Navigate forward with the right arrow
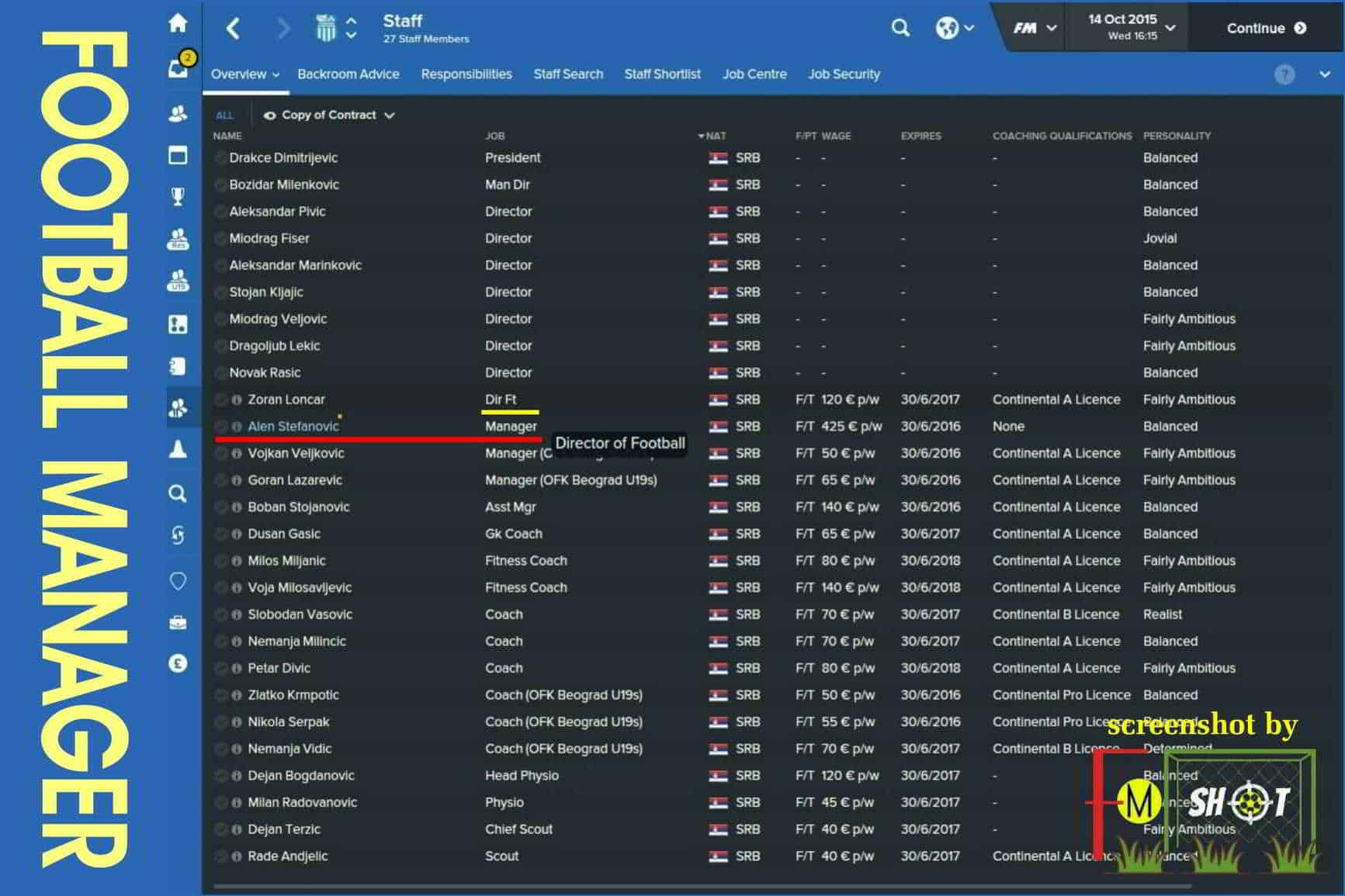The width and height of the screenshot is (1345, 896). (283, 29)
